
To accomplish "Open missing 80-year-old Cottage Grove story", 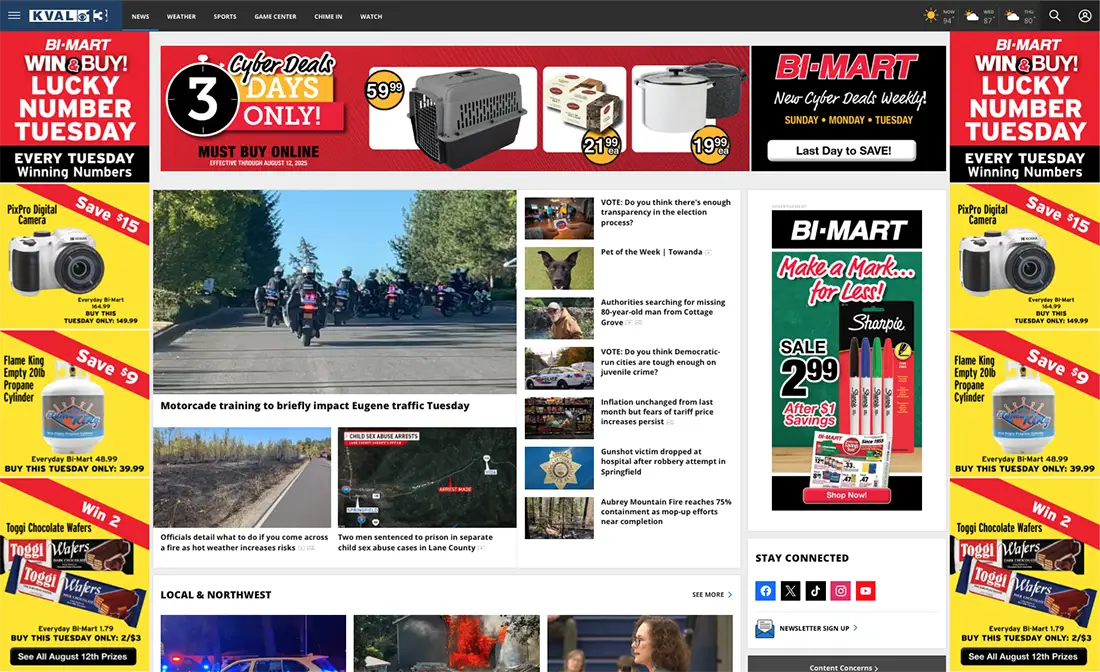I will [662, 312].
